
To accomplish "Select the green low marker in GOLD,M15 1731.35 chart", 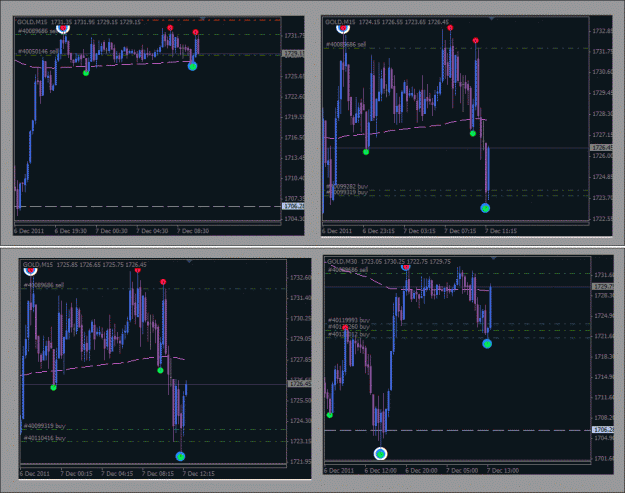I will point(86,73).
